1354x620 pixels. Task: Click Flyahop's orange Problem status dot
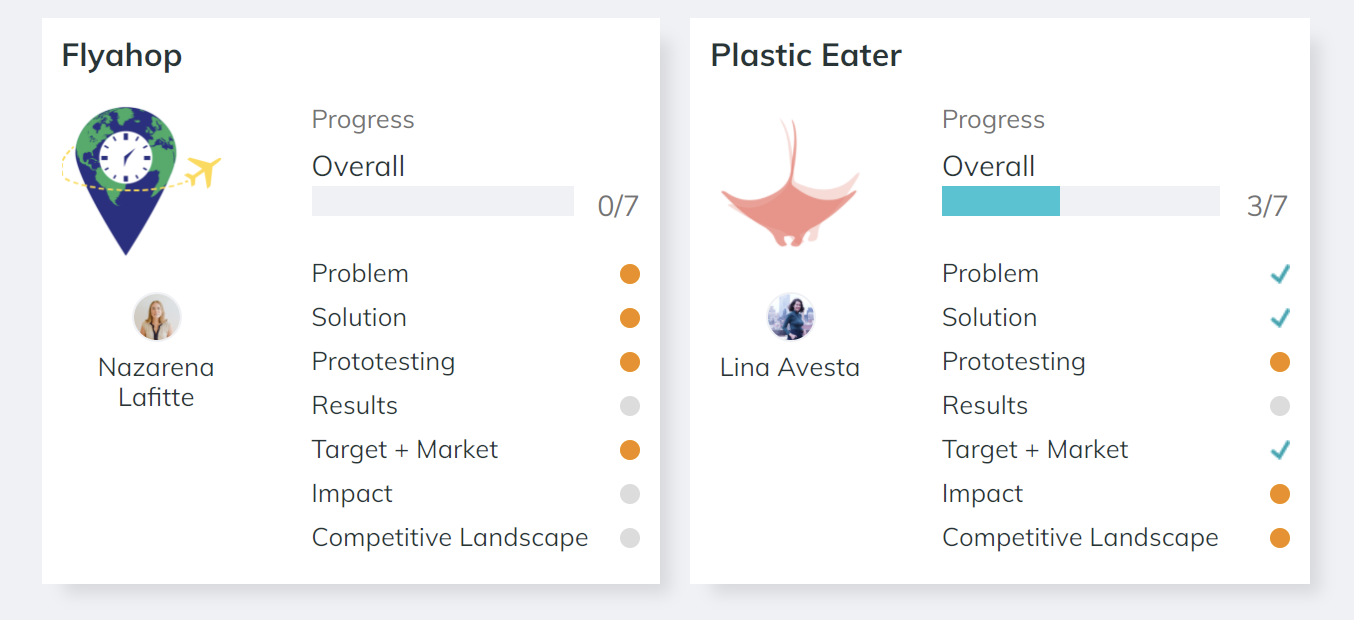coord(630,274)
